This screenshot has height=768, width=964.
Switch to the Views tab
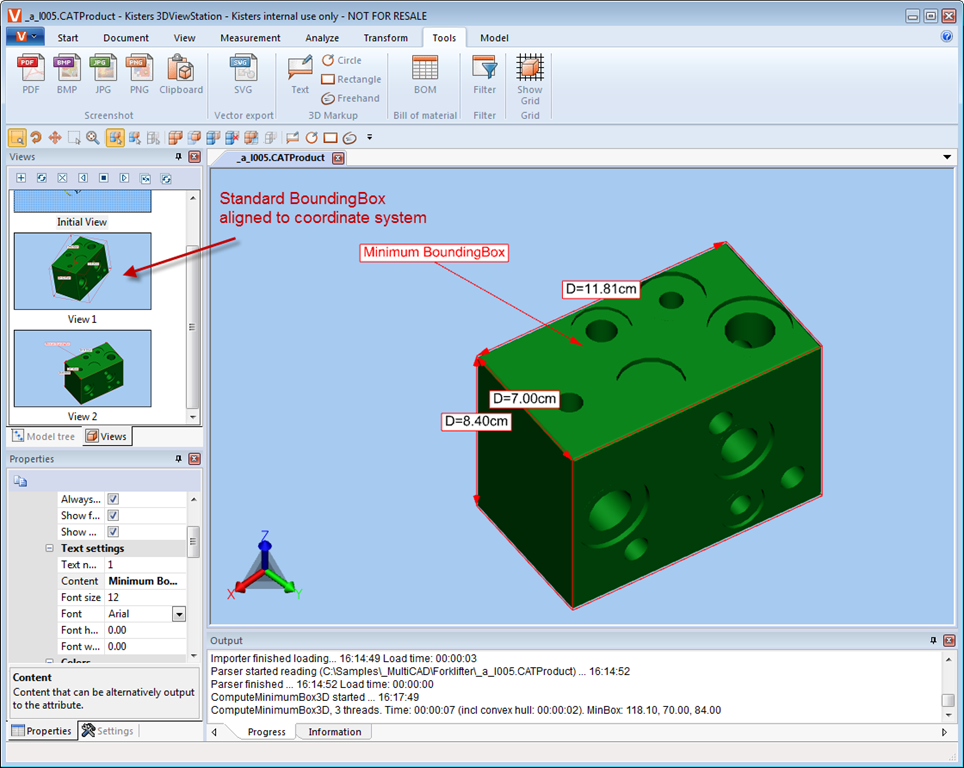[x=107, y=436]
